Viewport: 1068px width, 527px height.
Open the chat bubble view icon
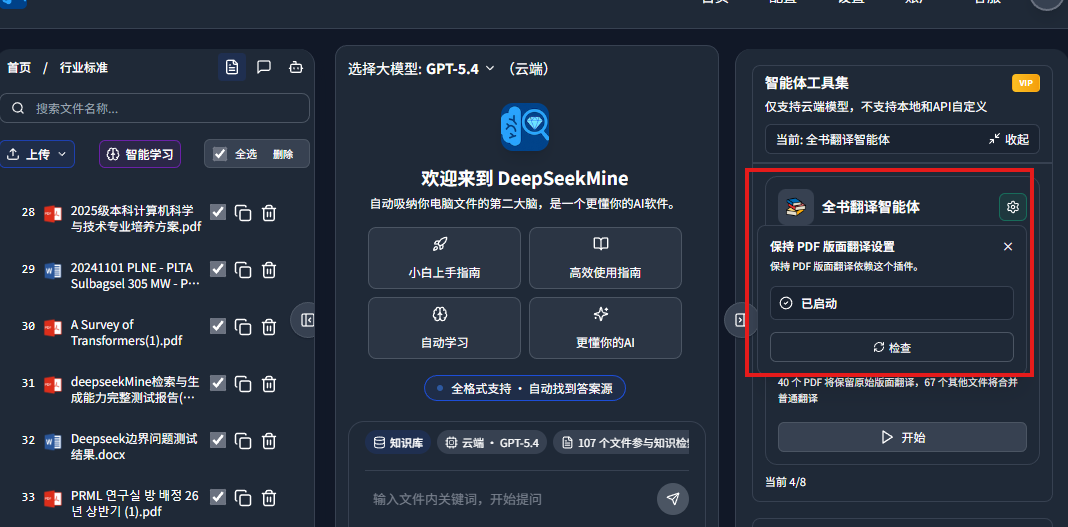(x=264, y=67)
